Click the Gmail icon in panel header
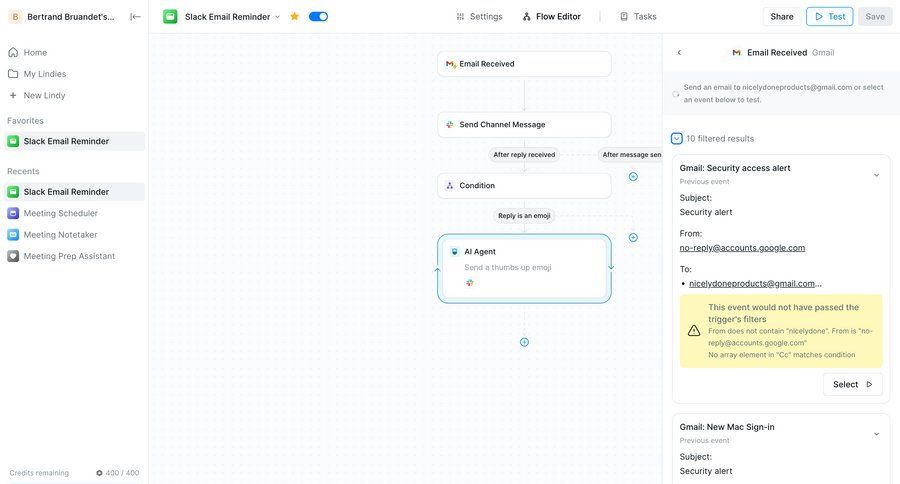 point(736,52)
